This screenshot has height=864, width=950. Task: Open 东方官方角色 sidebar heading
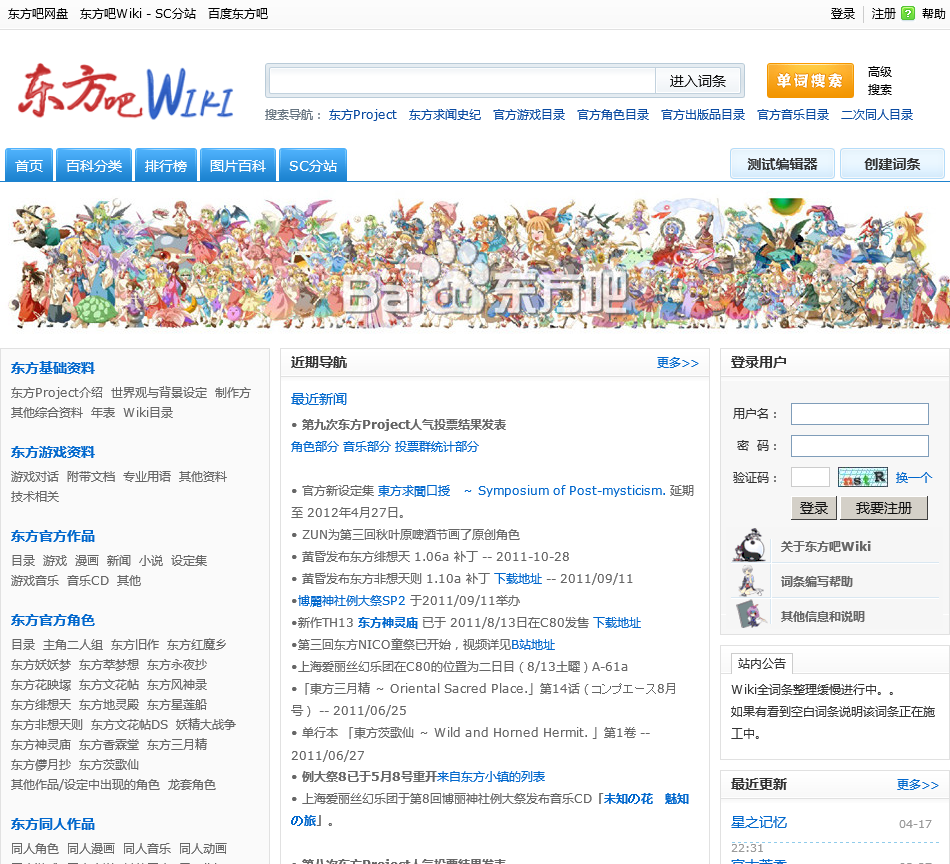pos(53,620)
